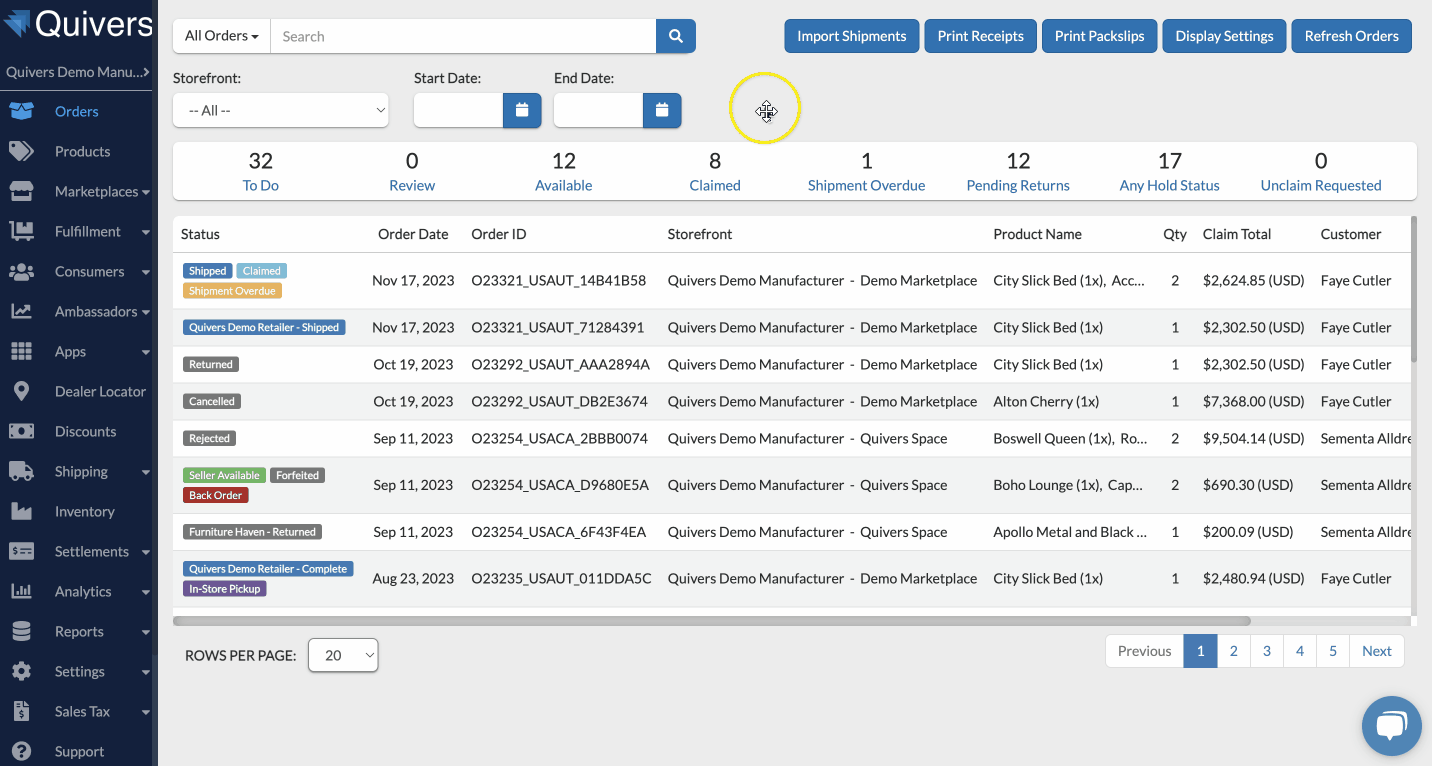Image resolution: width=1432 pixels, height=766 pixels.
Task: Click the Support question mark icon
Action: click(21, 751)
